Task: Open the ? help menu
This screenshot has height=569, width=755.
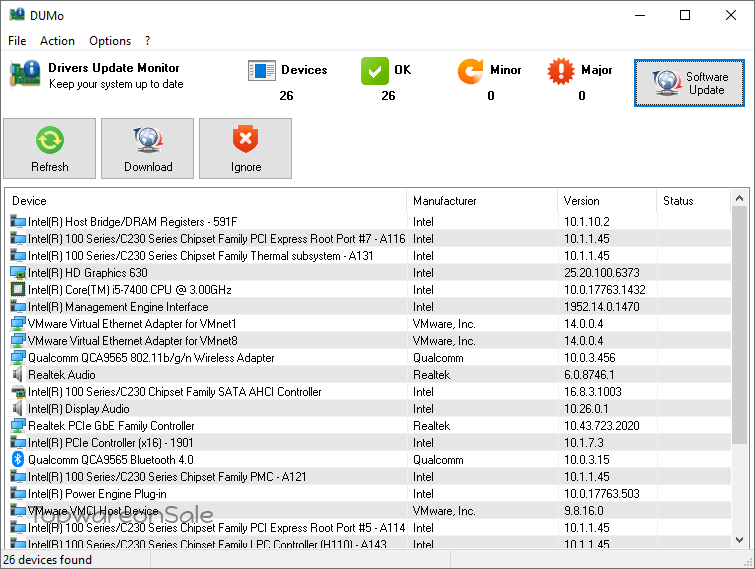Action: pyautogui.click(x=147, y=41)
